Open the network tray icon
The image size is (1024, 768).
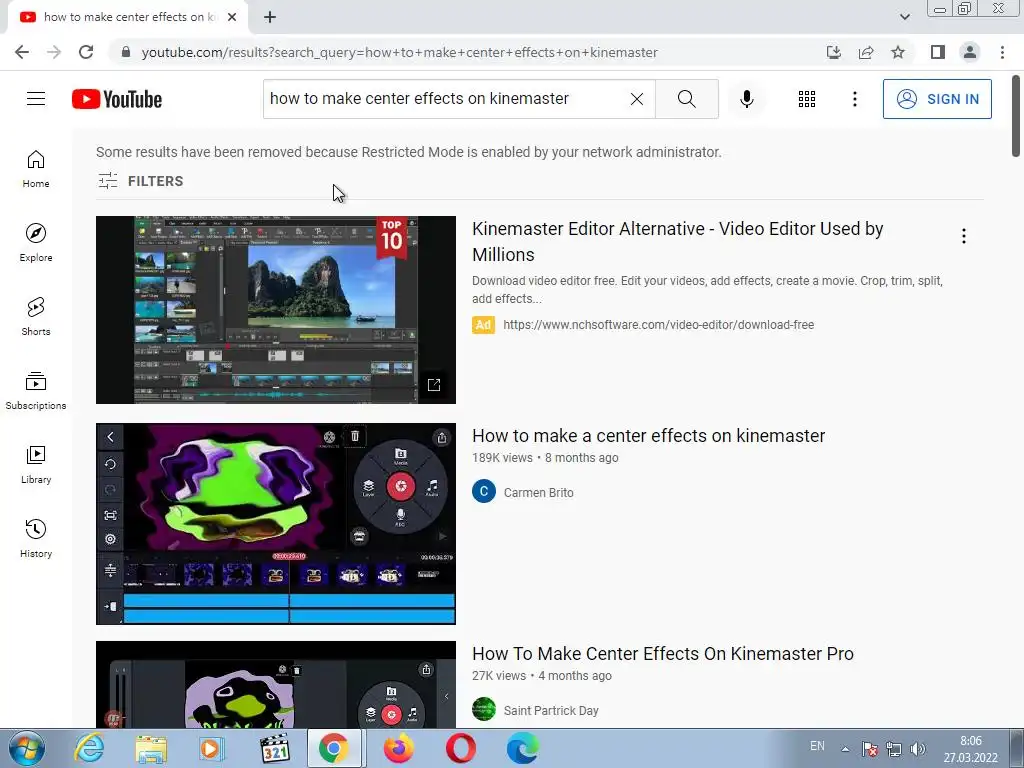(893, 749)
